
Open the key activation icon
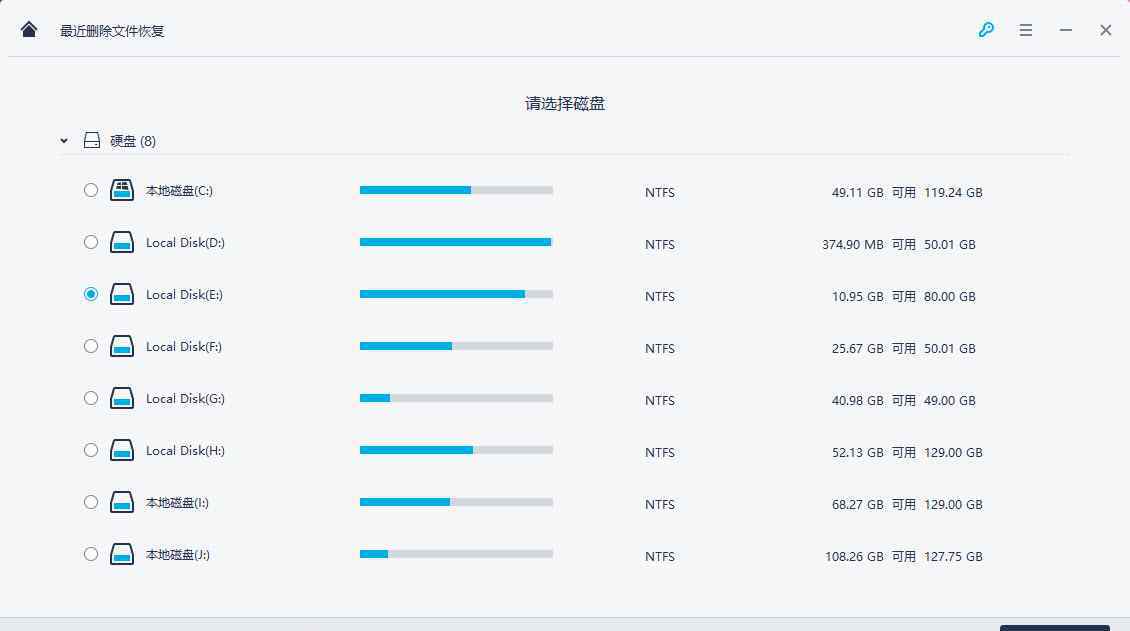point(986,30)
